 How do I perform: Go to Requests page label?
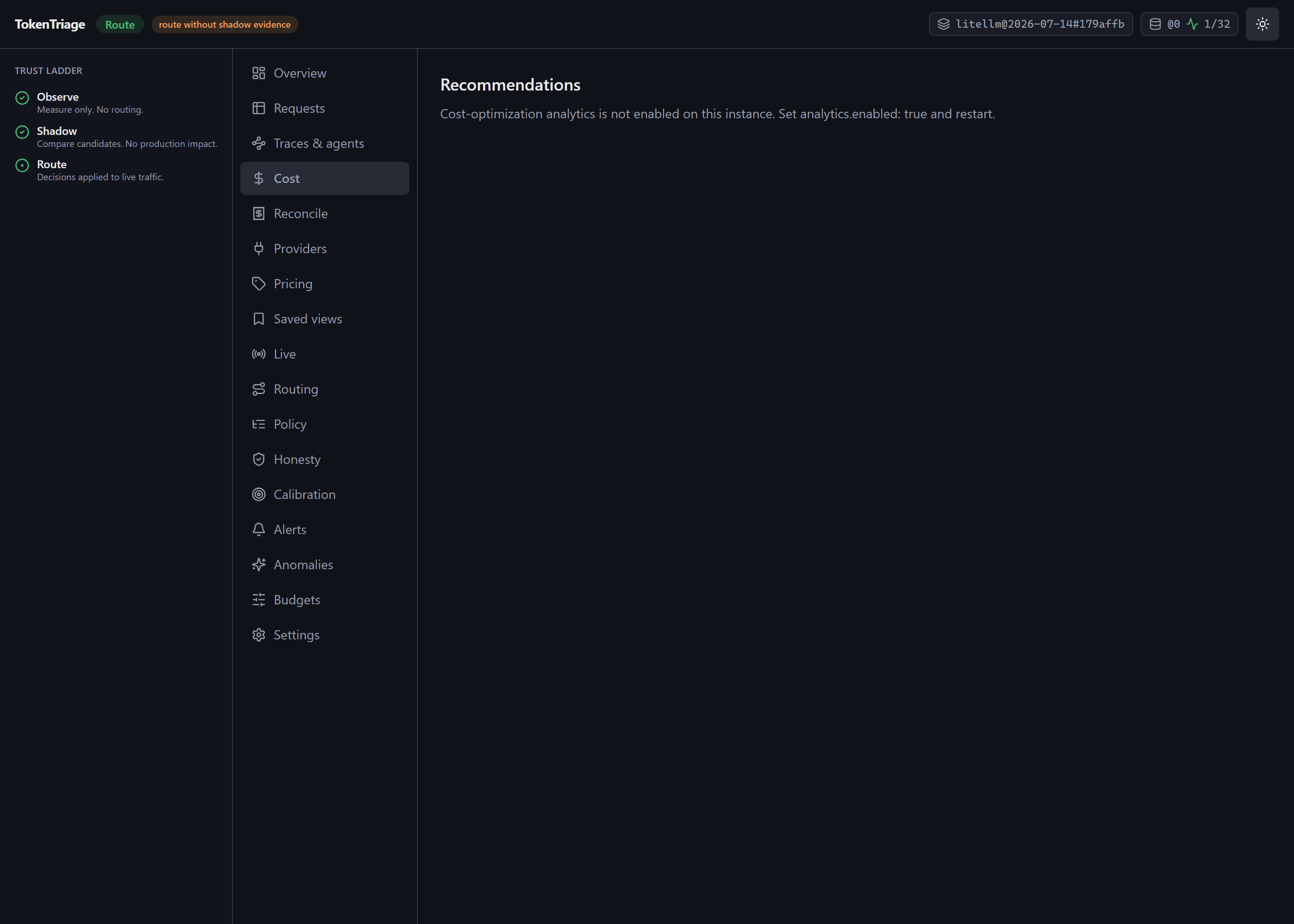coord(299,108)
